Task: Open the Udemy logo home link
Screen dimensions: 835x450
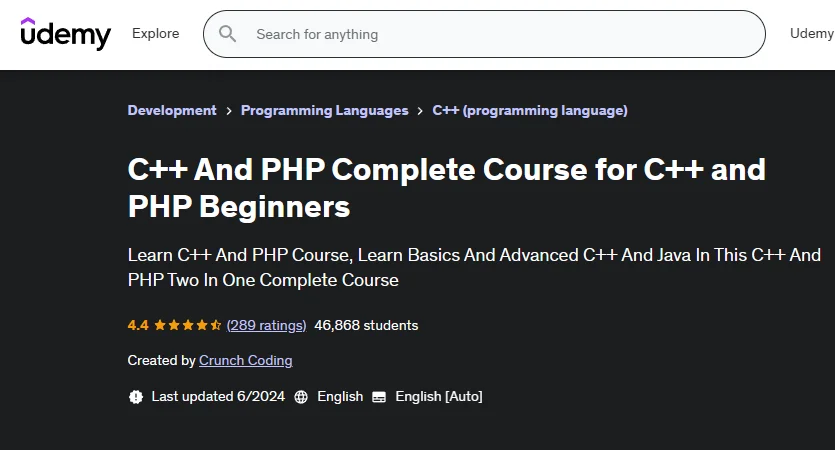Action: pyautogui.click(x=66, y=34)
